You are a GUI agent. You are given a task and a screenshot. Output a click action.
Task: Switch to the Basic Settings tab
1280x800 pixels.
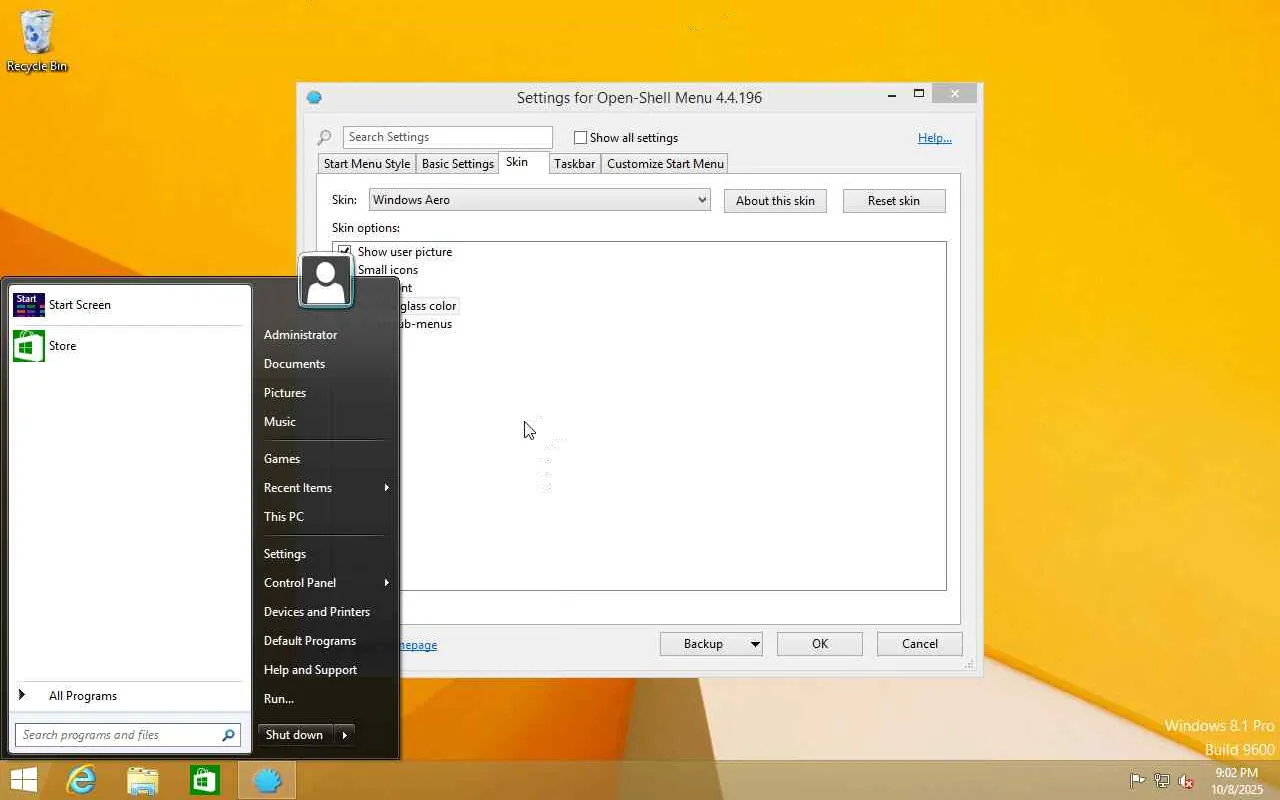pos(457,164)
